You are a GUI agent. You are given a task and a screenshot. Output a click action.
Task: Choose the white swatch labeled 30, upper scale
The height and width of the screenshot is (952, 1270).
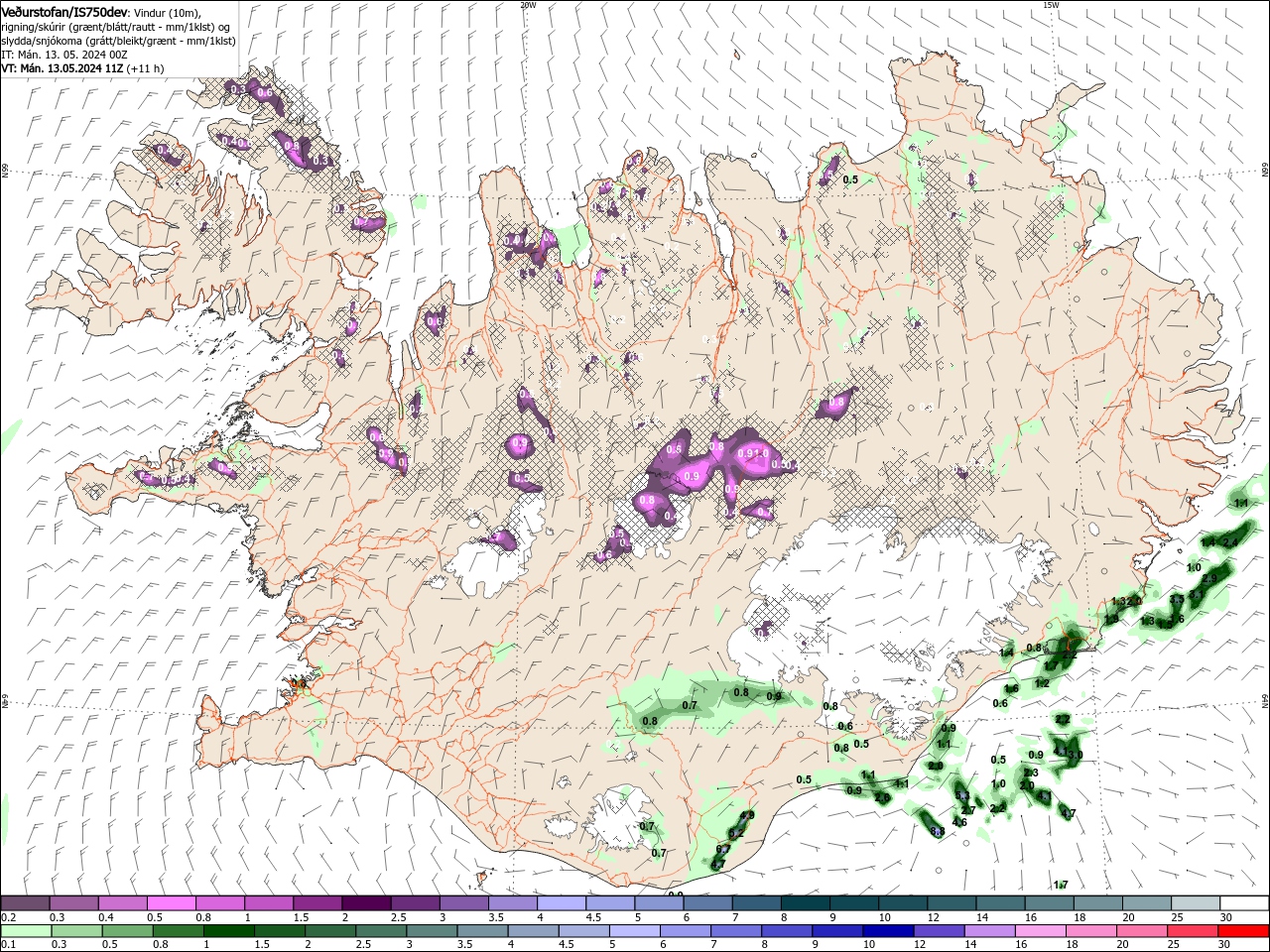click(1244, 903)
